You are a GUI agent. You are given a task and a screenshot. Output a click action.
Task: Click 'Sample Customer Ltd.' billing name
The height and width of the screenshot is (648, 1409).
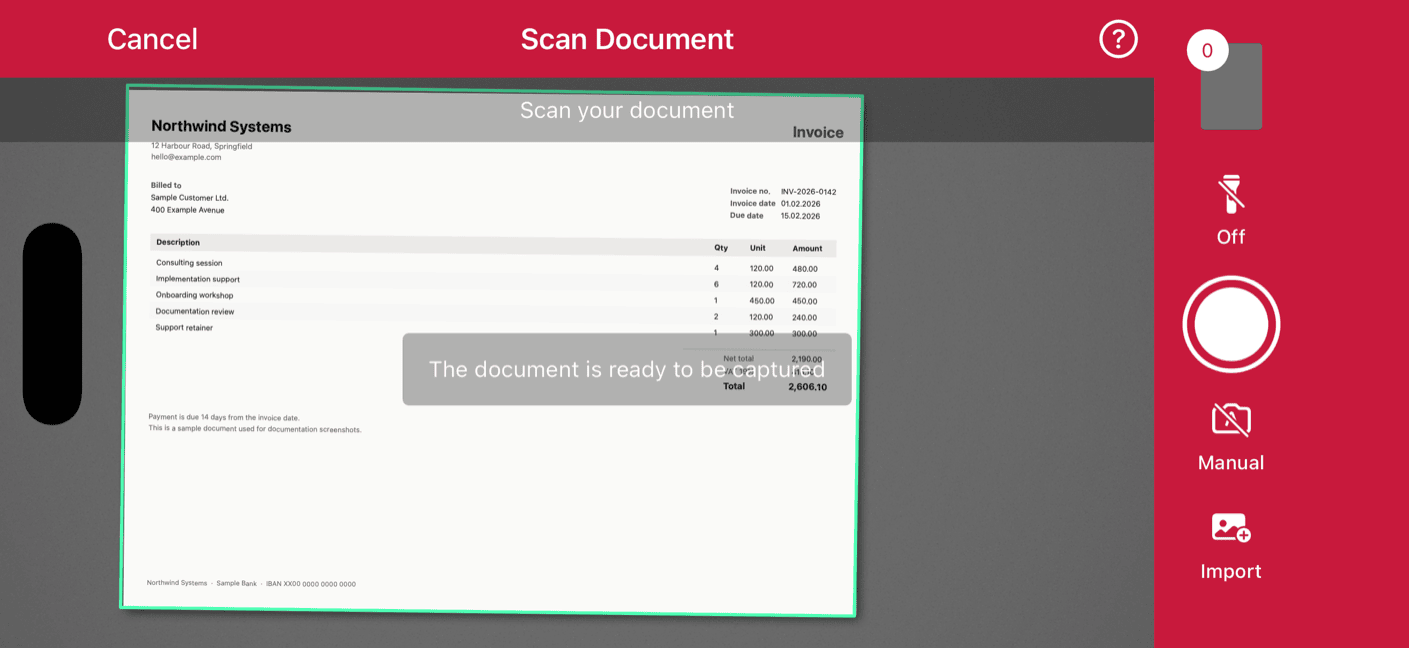coord(190,198)
